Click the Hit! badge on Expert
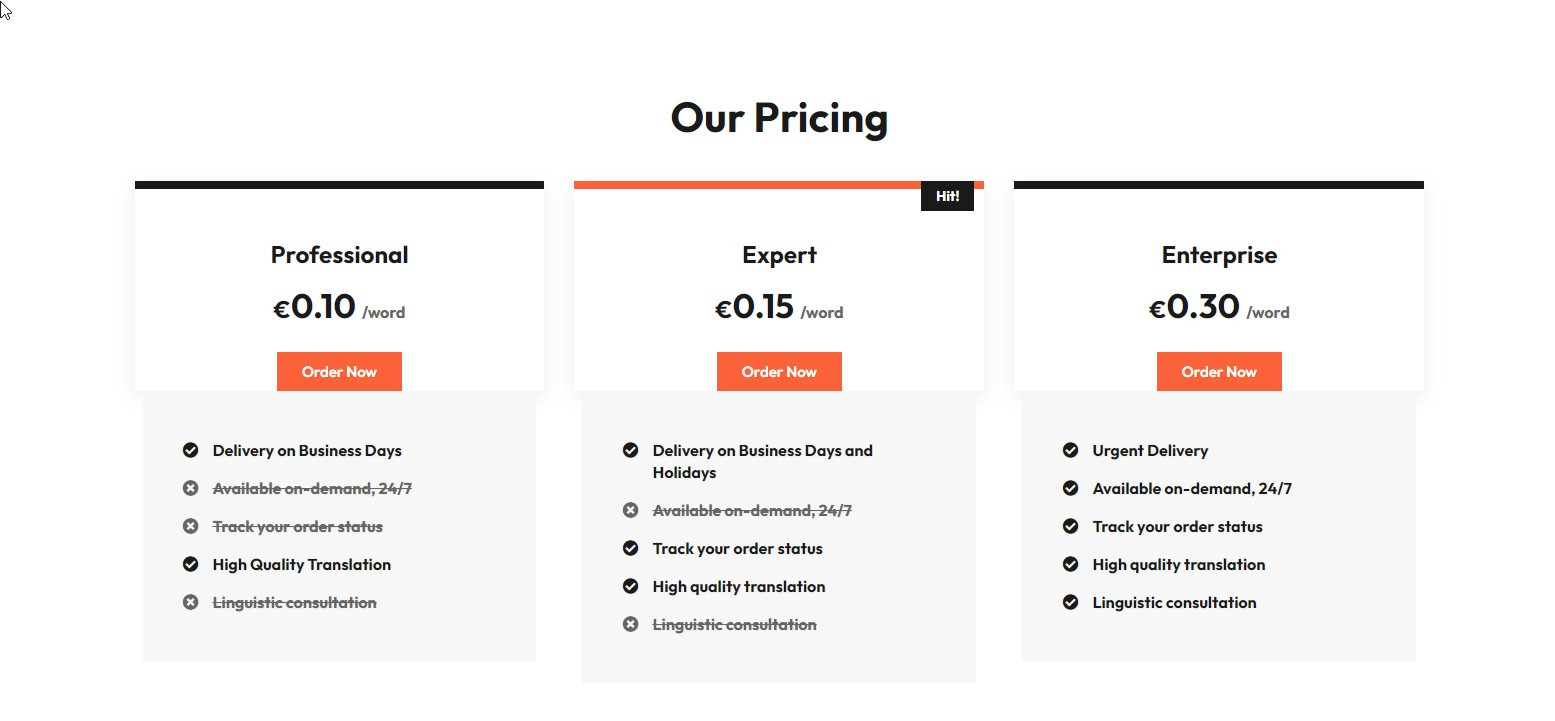 click(x=947, y=196)
